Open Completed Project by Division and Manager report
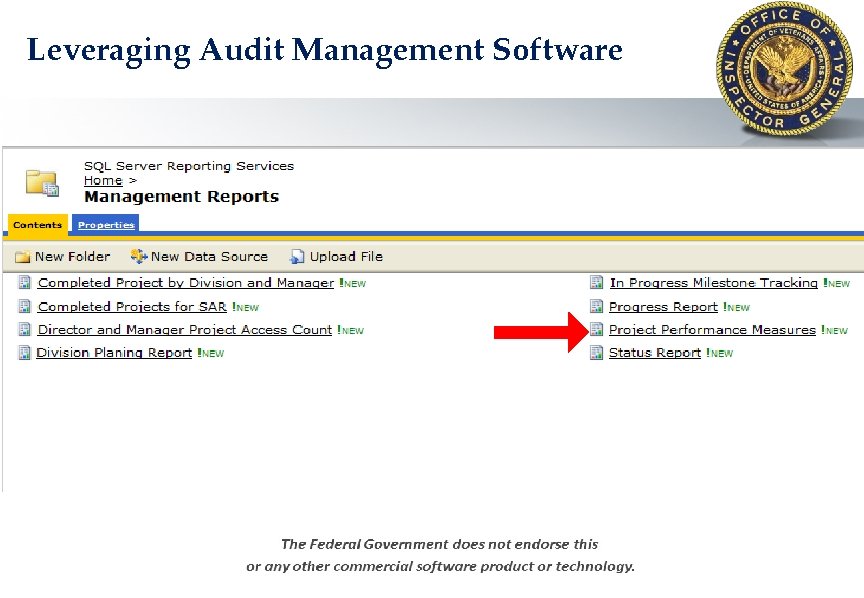 186,283
